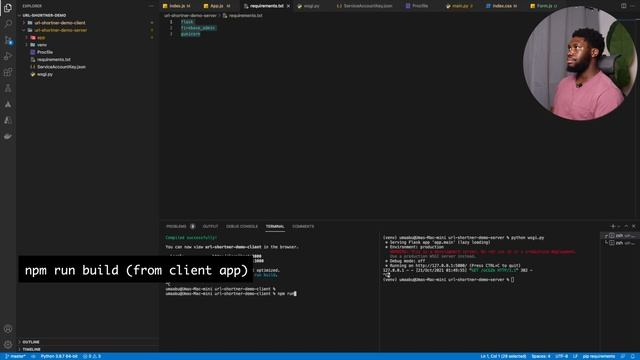Click url-shortner-demo-server in the breadcrumb
The image size is (640, 360).
click(x=190, y=16)
